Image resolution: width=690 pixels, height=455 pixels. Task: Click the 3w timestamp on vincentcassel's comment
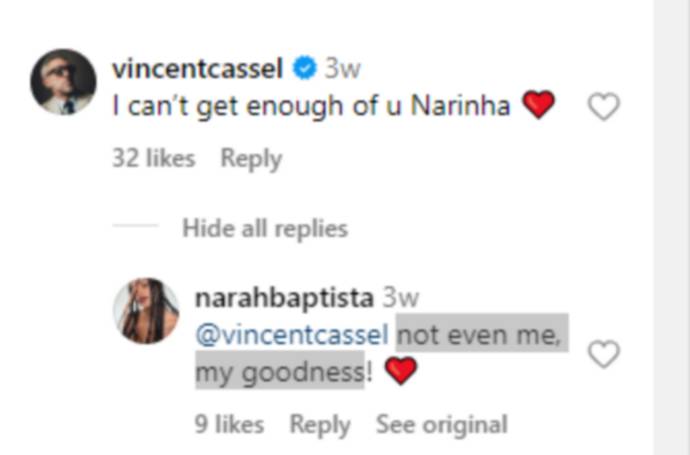[342, 69]
